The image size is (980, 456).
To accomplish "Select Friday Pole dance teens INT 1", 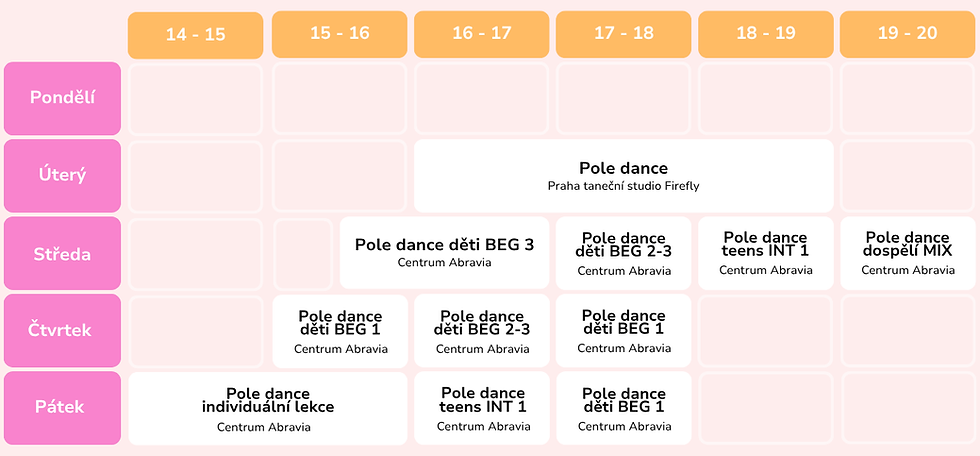I will tap(481, 408).
